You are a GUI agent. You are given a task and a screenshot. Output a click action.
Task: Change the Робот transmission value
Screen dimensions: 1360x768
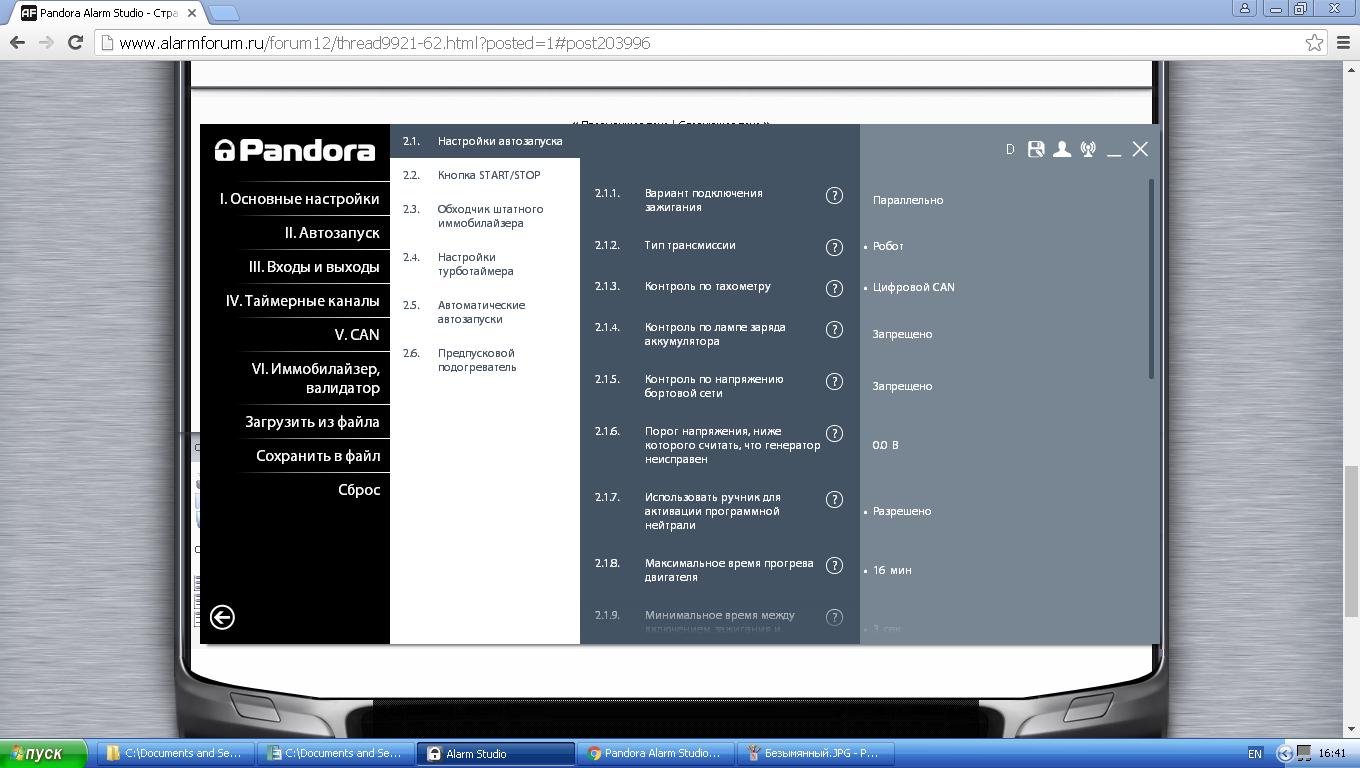[x=888, y=246]
